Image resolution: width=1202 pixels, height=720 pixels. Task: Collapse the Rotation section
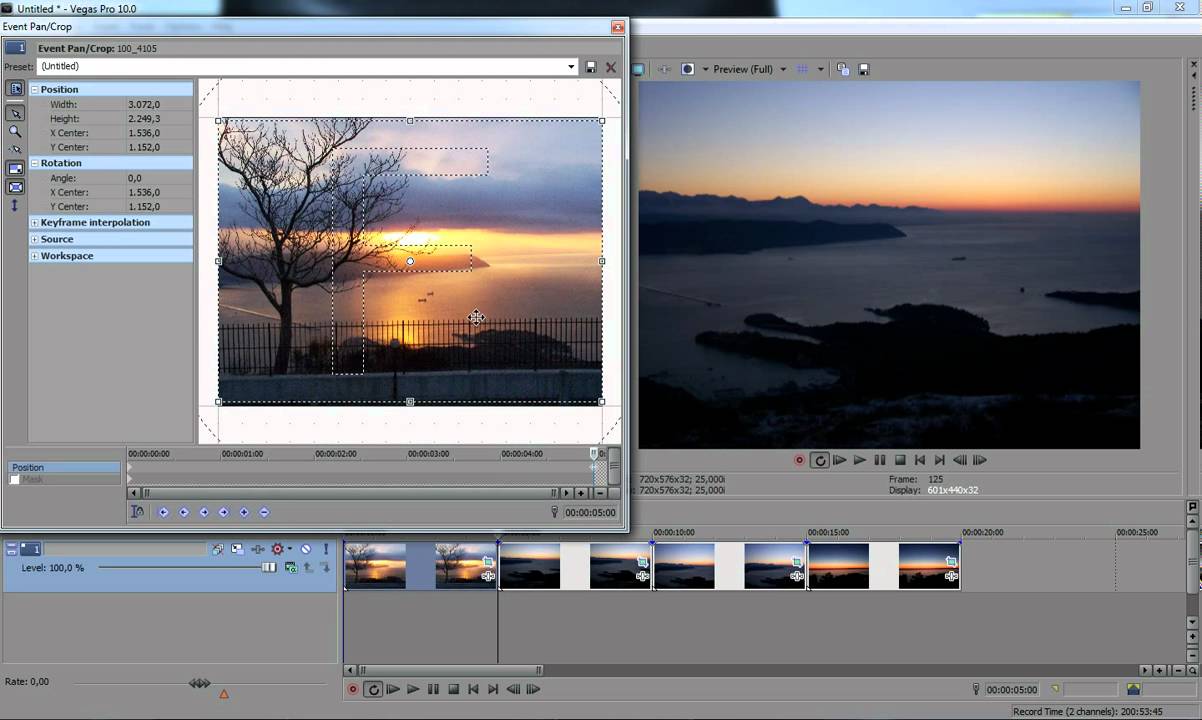pyautogui.click(x=35, y=163)
